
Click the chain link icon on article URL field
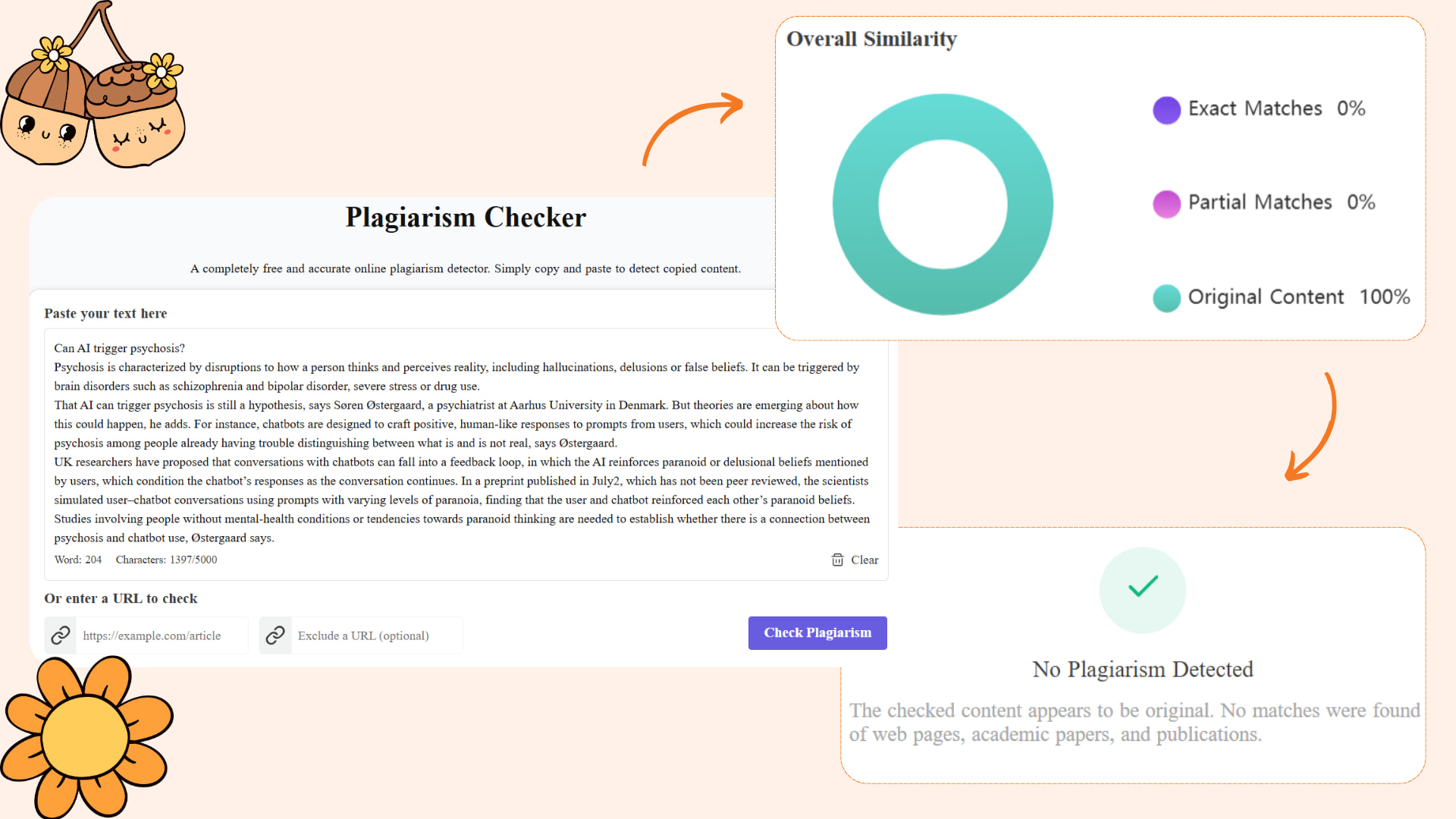click(x=60, y=635)
